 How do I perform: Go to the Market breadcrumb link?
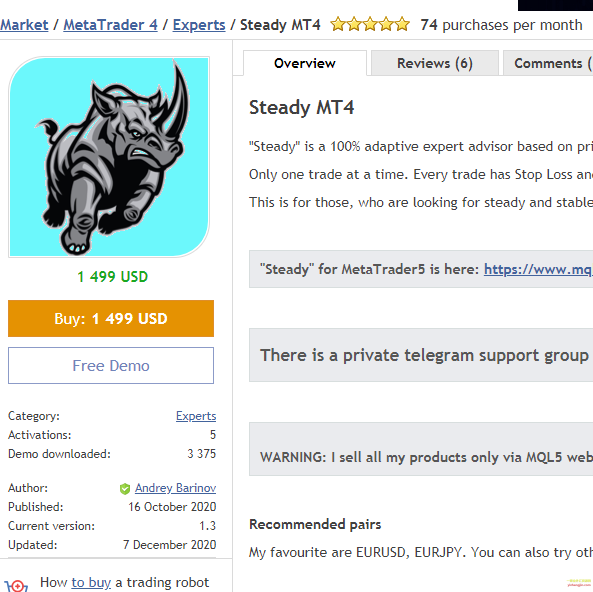coord(24,25)
